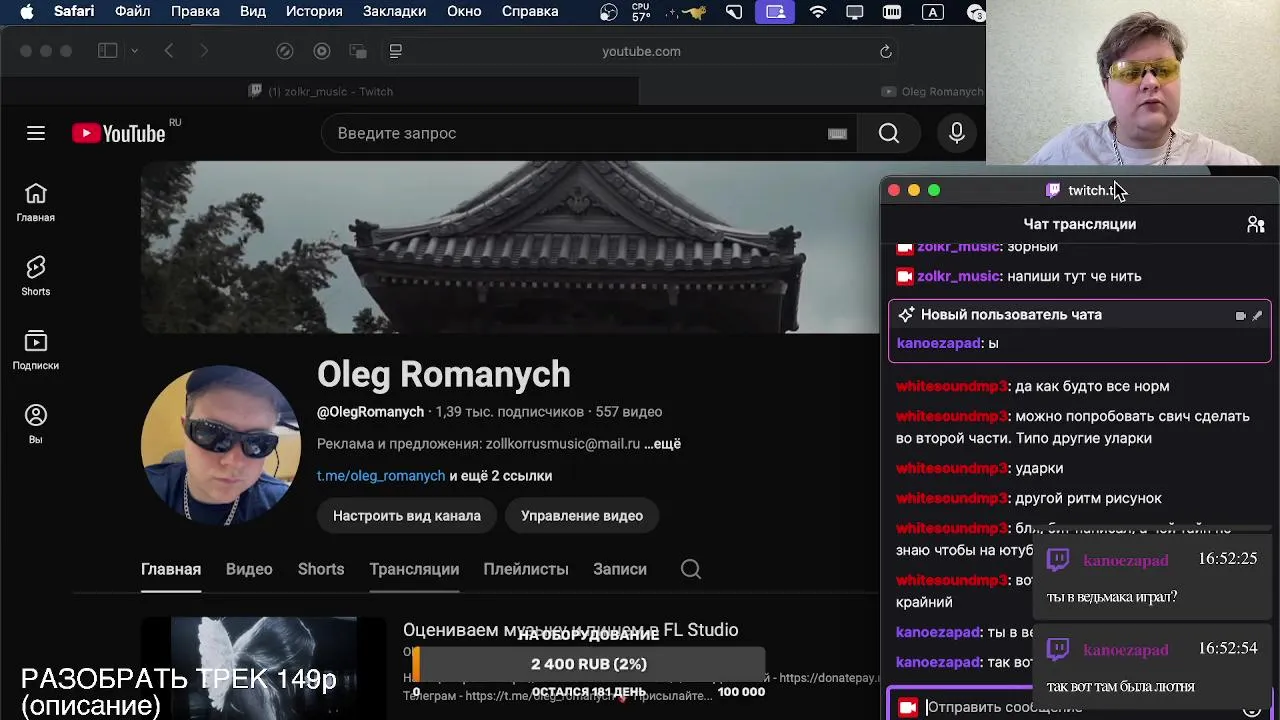The width and height of the screenshot is (1280, 720).
Task: Expand the Safari sidebar dropdown chevron
Action: point(134,51)
